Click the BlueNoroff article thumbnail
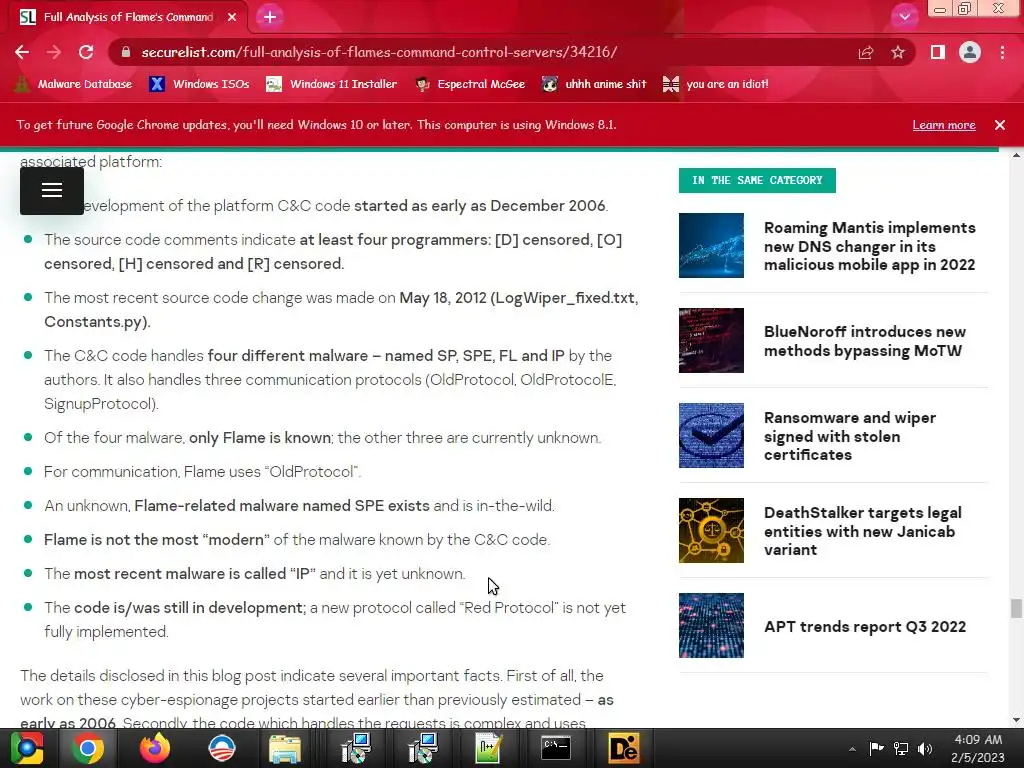Screen dimensions: 1024x768 tap(711, 340)
